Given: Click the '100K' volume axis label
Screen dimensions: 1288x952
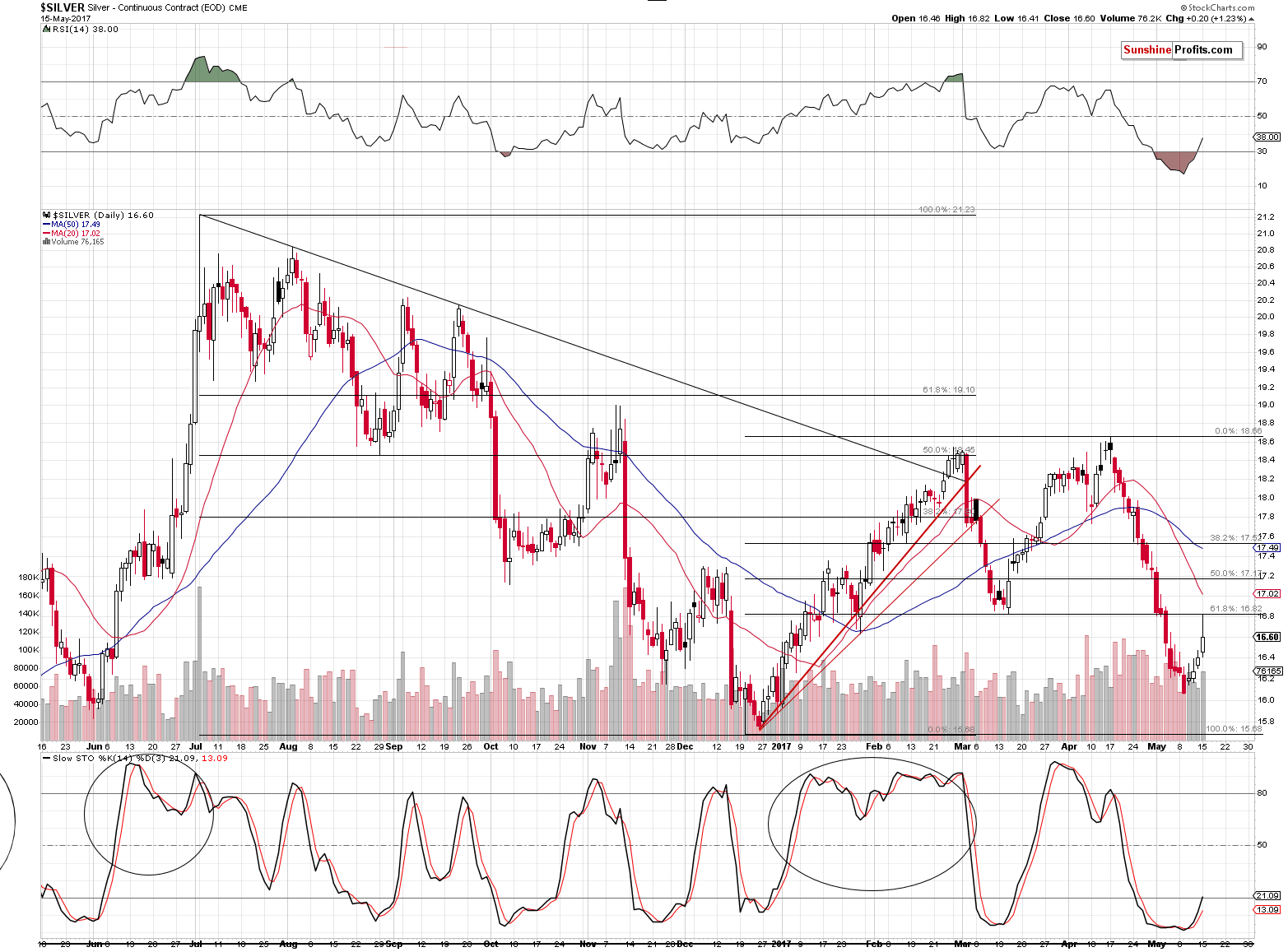Looking at the screenshot, I should coord(28,650).
